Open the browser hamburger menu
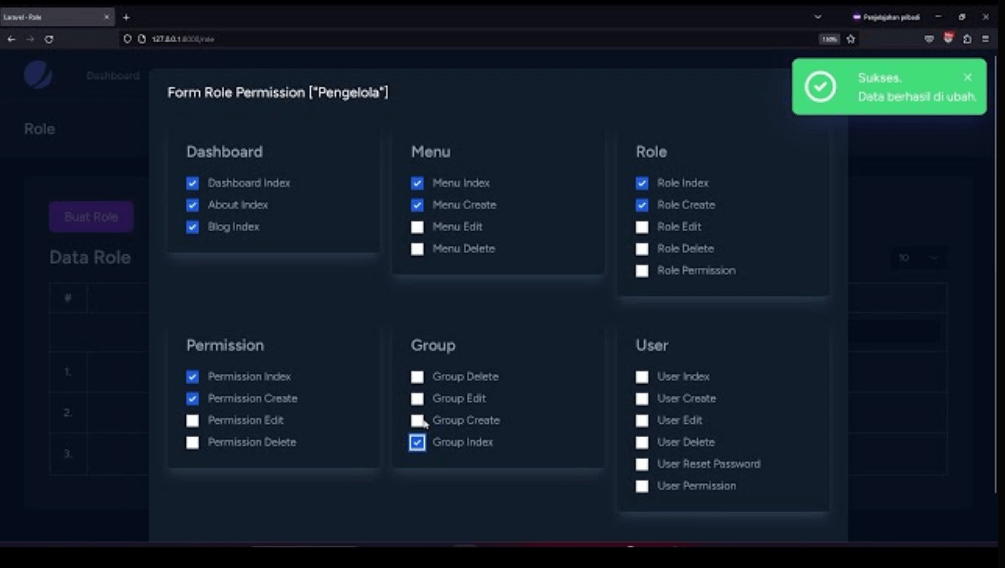Image resolution: width=1005 pixels, height=568 pixels. click(986, 39)
